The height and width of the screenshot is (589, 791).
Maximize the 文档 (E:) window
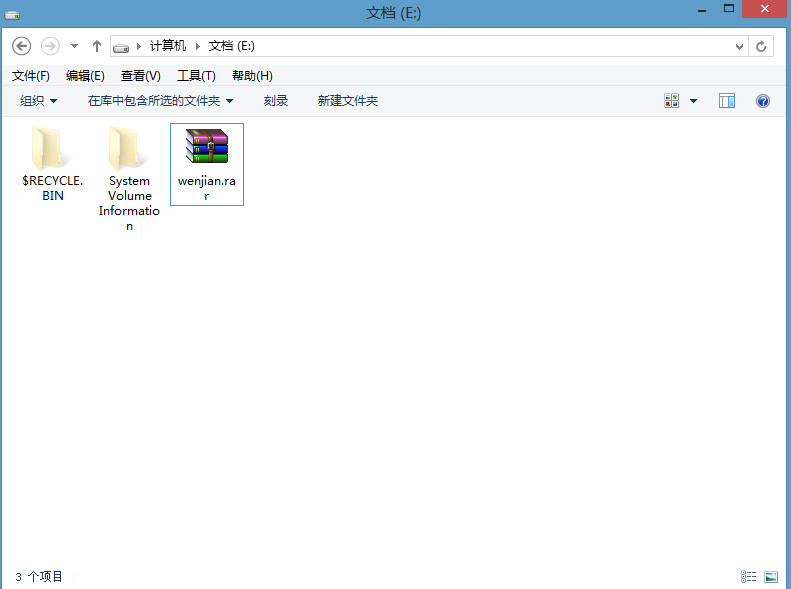[728, 9]
